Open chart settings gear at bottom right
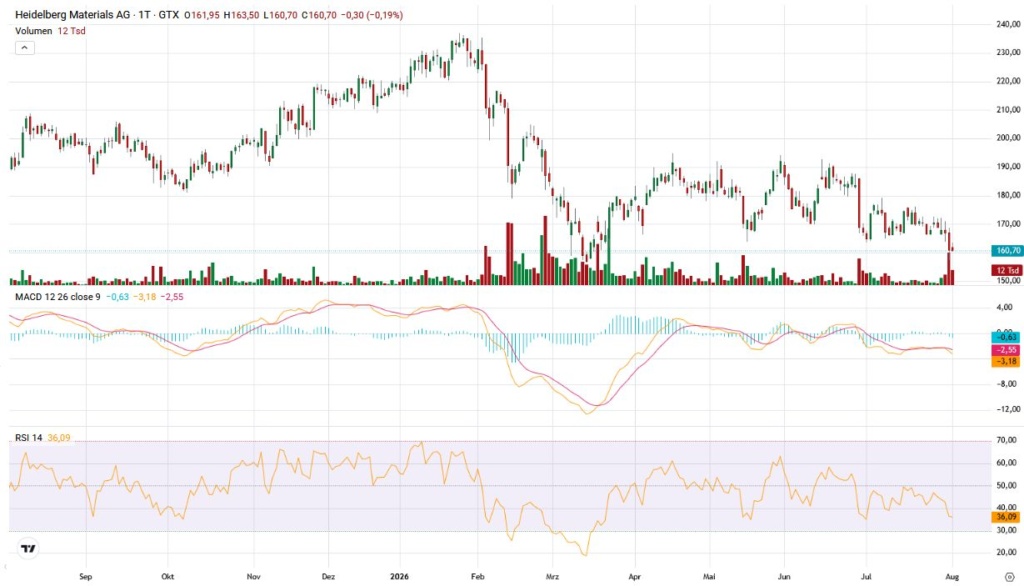The image size is (1024, 586). tap(1009, 577)
